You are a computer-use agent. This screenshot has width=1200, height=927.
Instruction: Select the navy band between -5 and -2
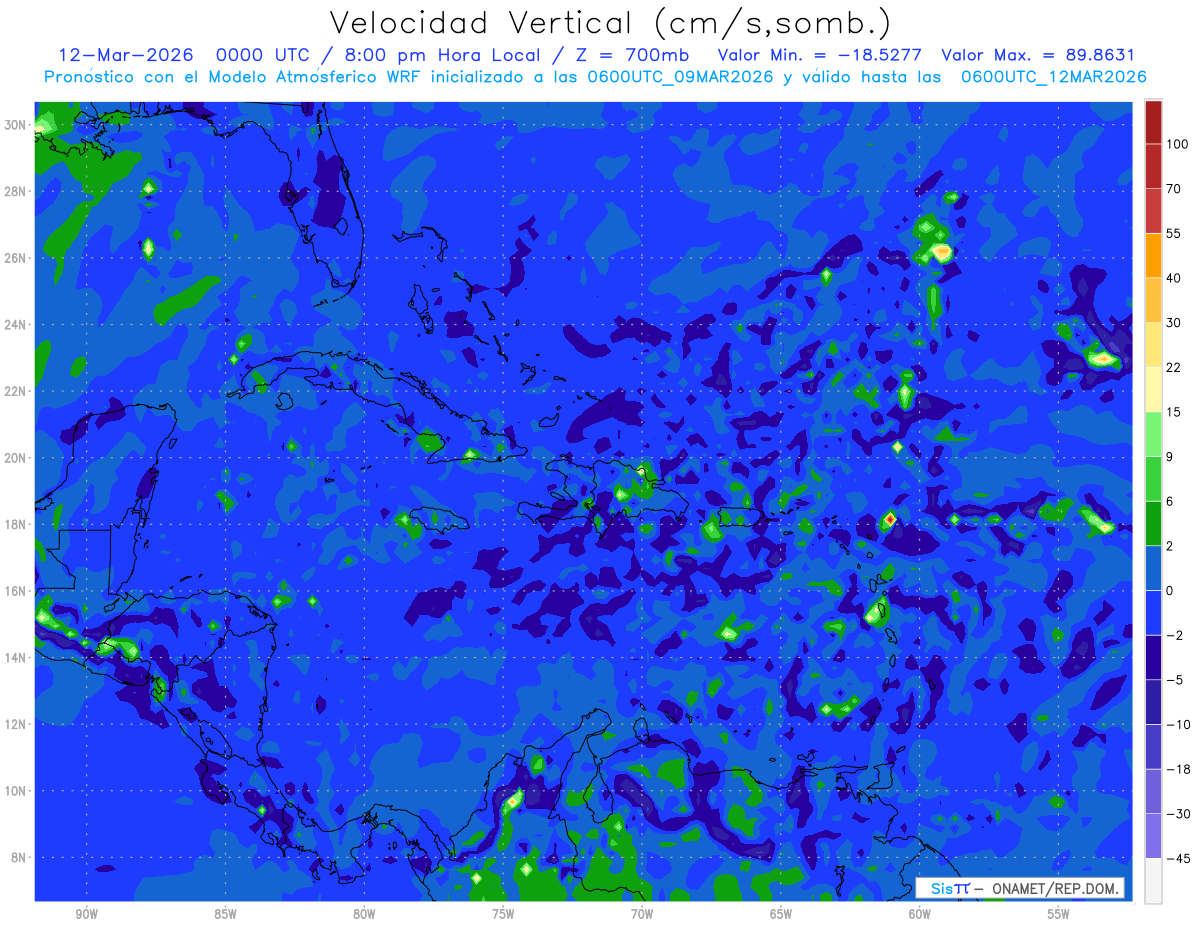pos(1153,658)
